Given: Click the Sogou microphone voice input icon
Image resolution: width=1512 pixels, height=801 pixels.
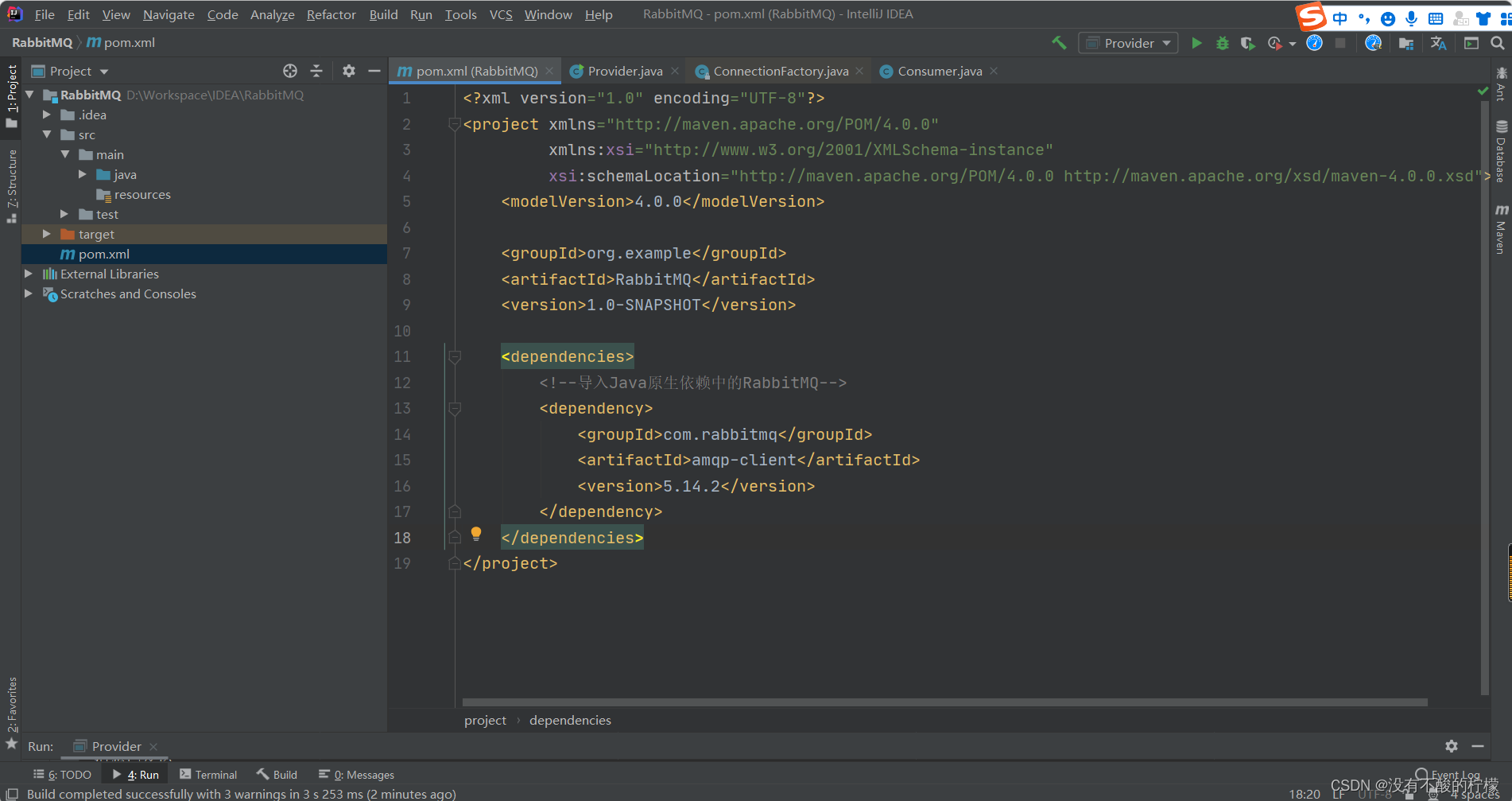Looking at the screenshot, I should pyautogui.click(x=1411, y=18).
